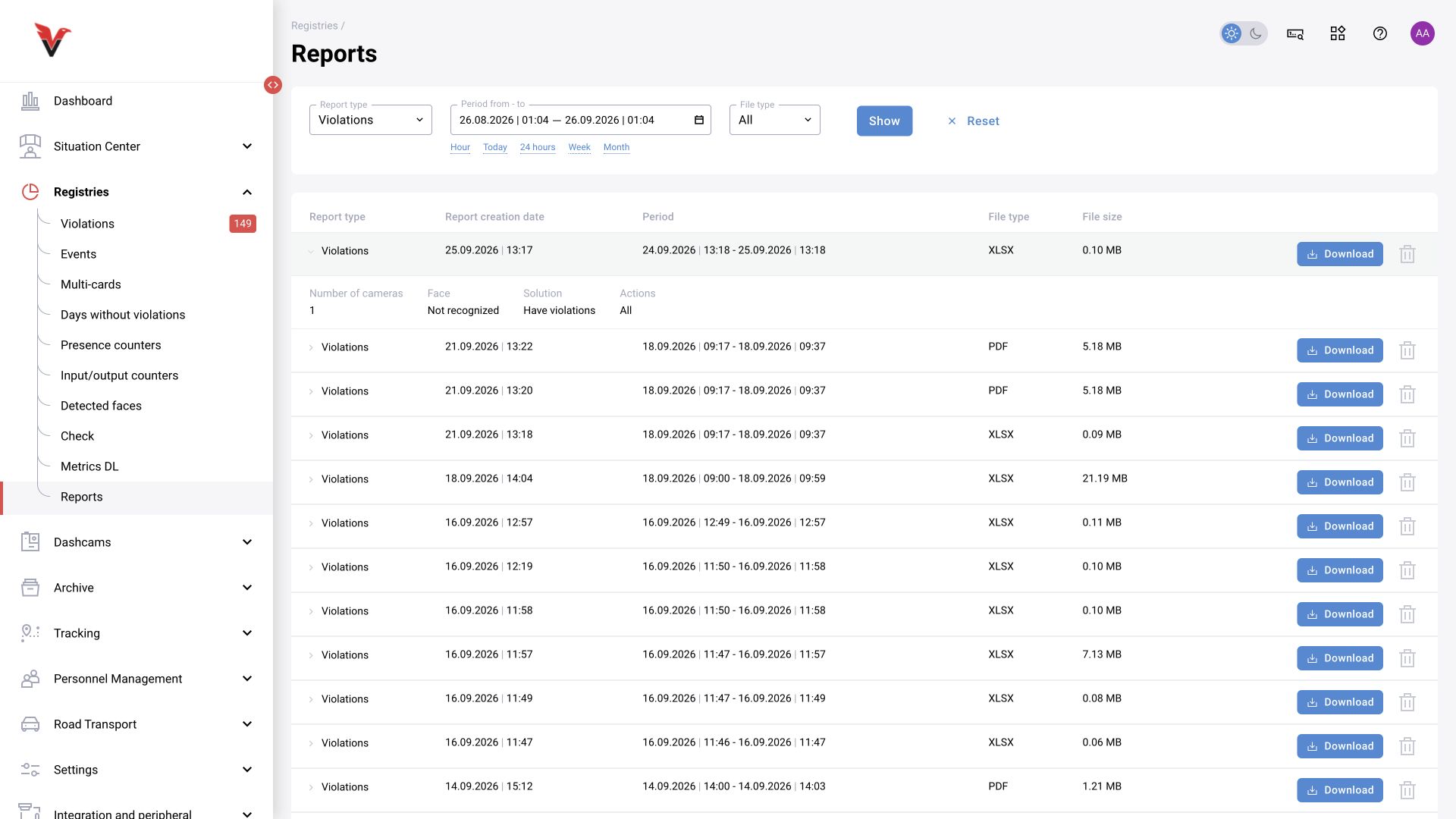Expand the Personnel Management menu chevron
Image resolution: width=1456 pixels, height=819 pixels.
coord(247,678)
